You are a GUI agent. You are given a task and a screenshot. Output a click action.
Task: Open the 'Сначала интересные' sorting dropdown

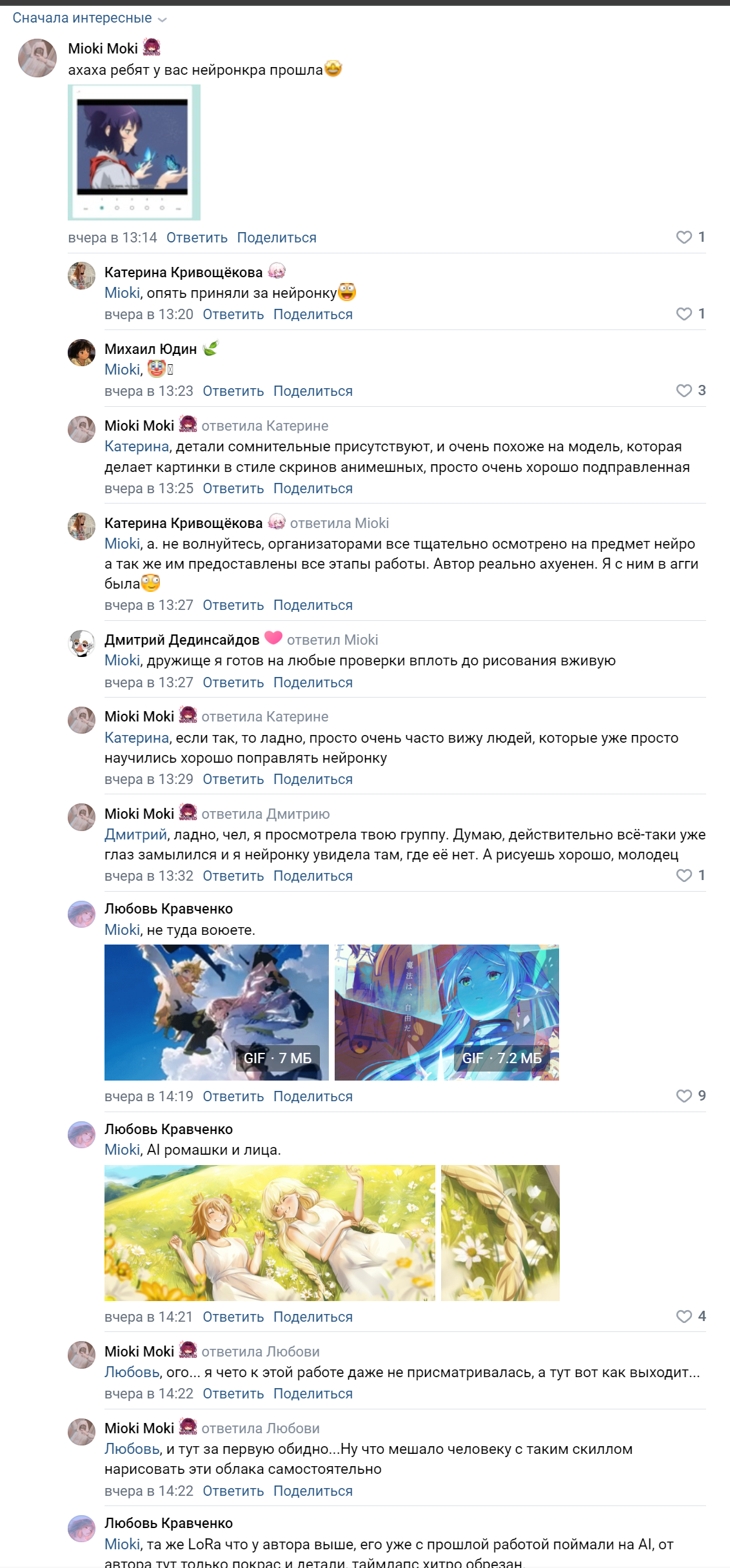pyautogui.click(x=90, y=18)
